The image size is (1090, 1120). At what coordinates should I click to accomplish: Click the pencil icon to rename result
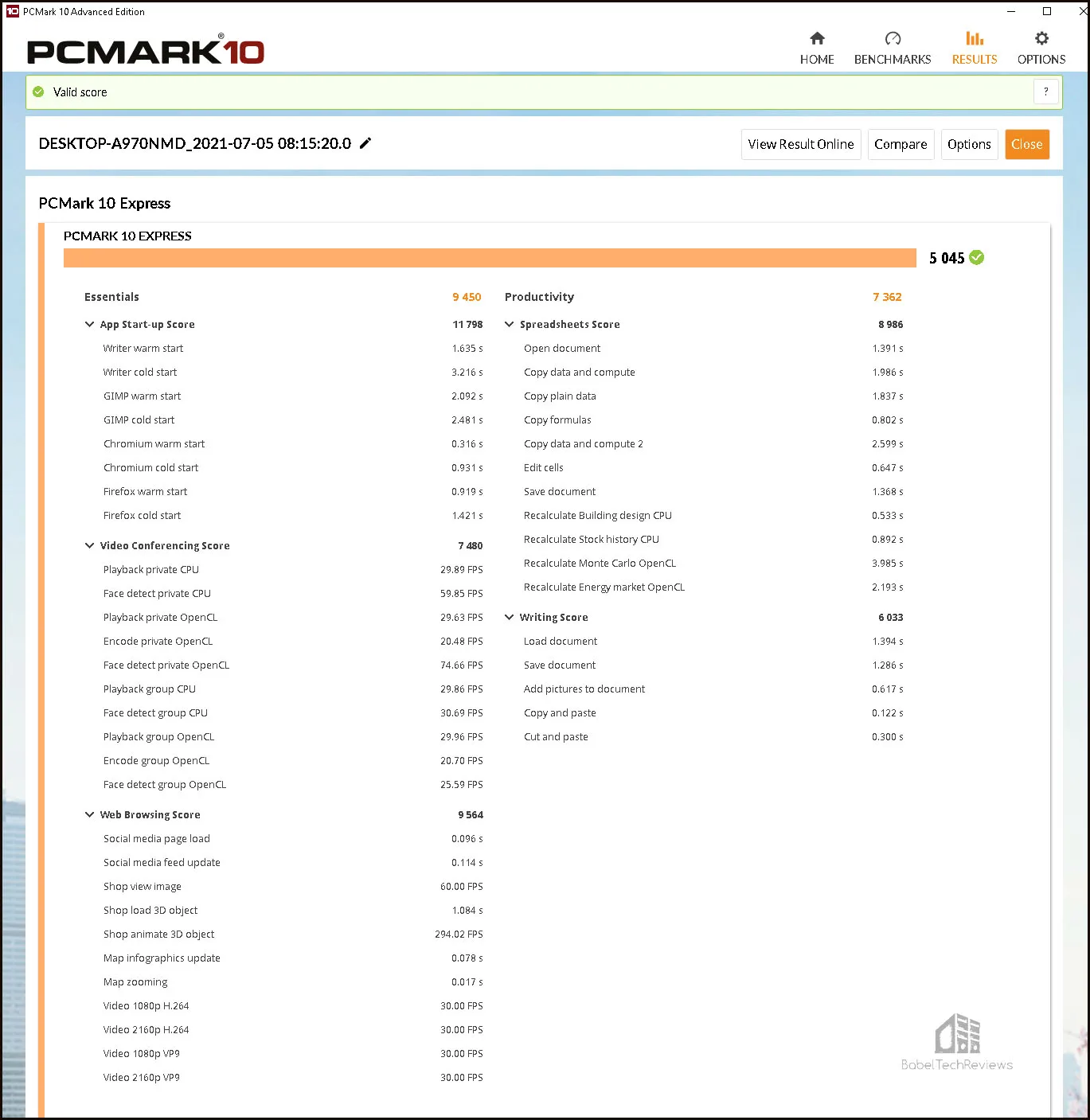point(365,143)
